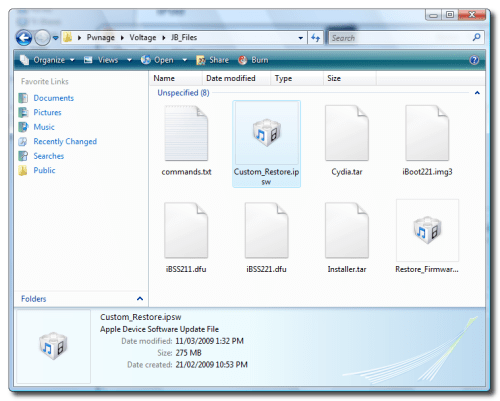The width and height of the screenshot is (500, 401).
Task: Collapse the Unspecified group with arrow
Action: coord(477,93)
